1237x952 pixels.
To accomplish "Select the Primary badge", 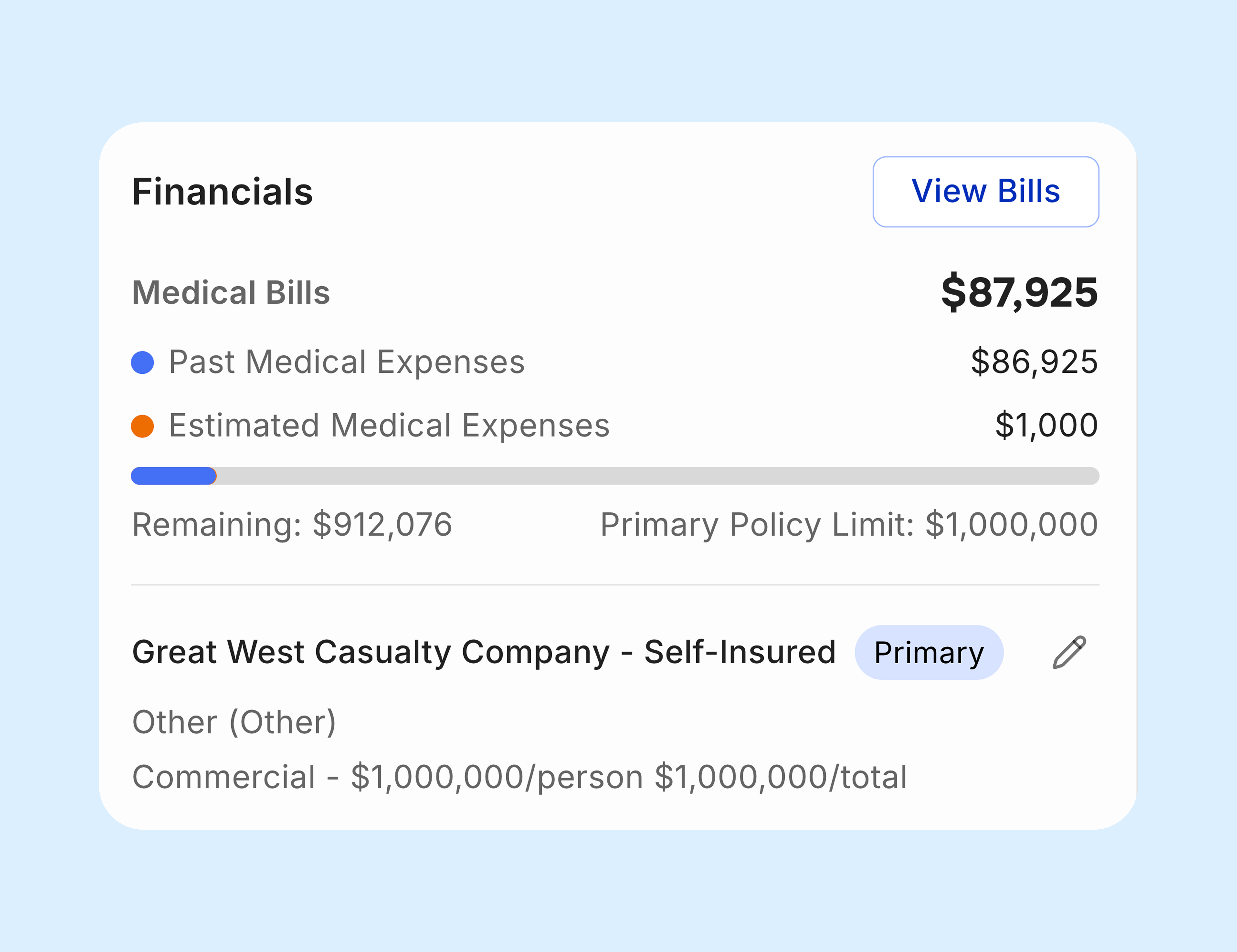I will pos(929,652).
